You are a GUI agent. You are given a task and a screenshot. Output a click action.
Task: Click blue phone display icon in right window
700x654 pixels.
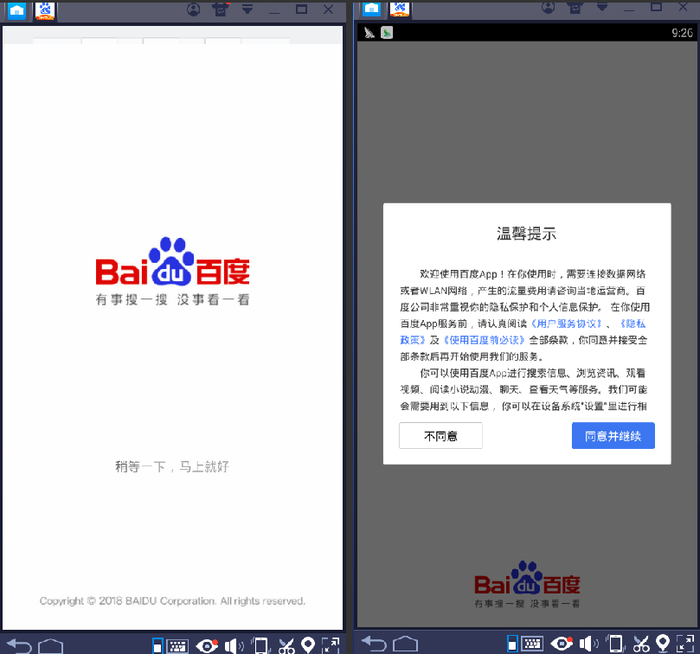[512, 643]
